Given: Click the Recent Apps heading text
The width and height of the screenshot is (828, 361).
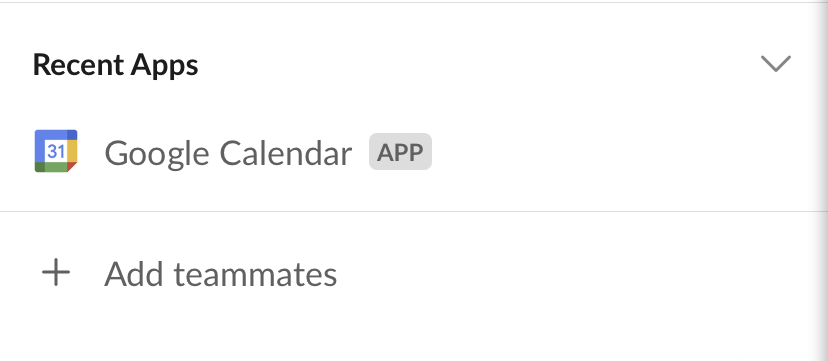Looking at the screenshot, I should coord(115,65).
